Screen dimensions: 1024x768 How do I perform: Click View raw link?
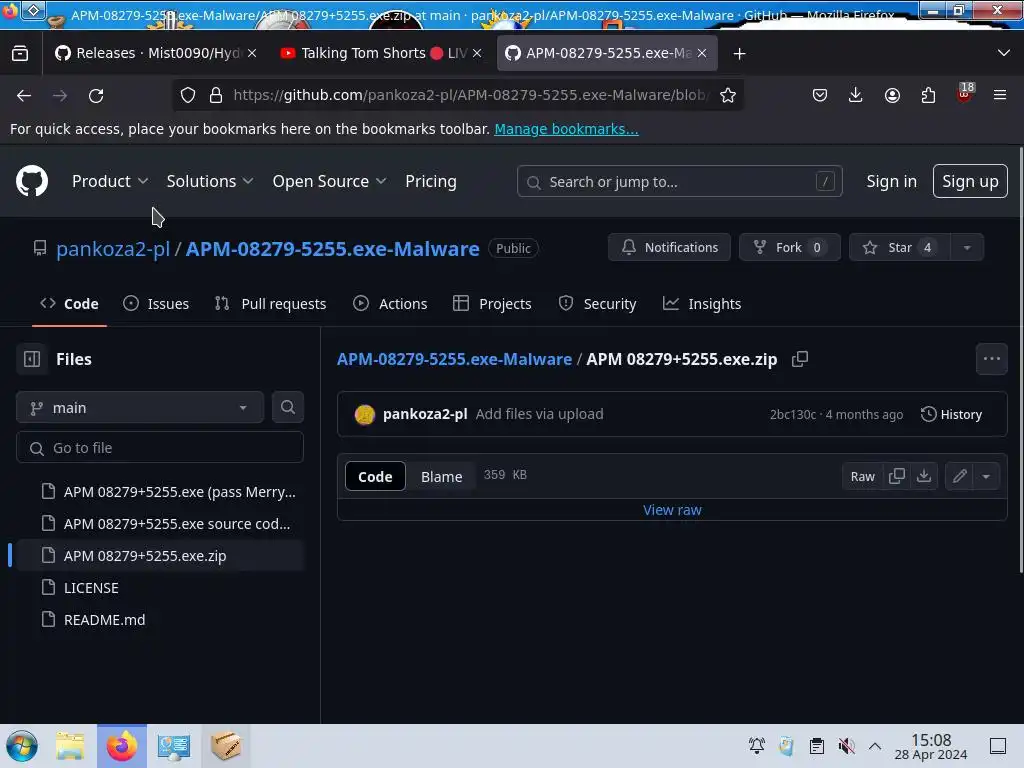tap(672, 510)
